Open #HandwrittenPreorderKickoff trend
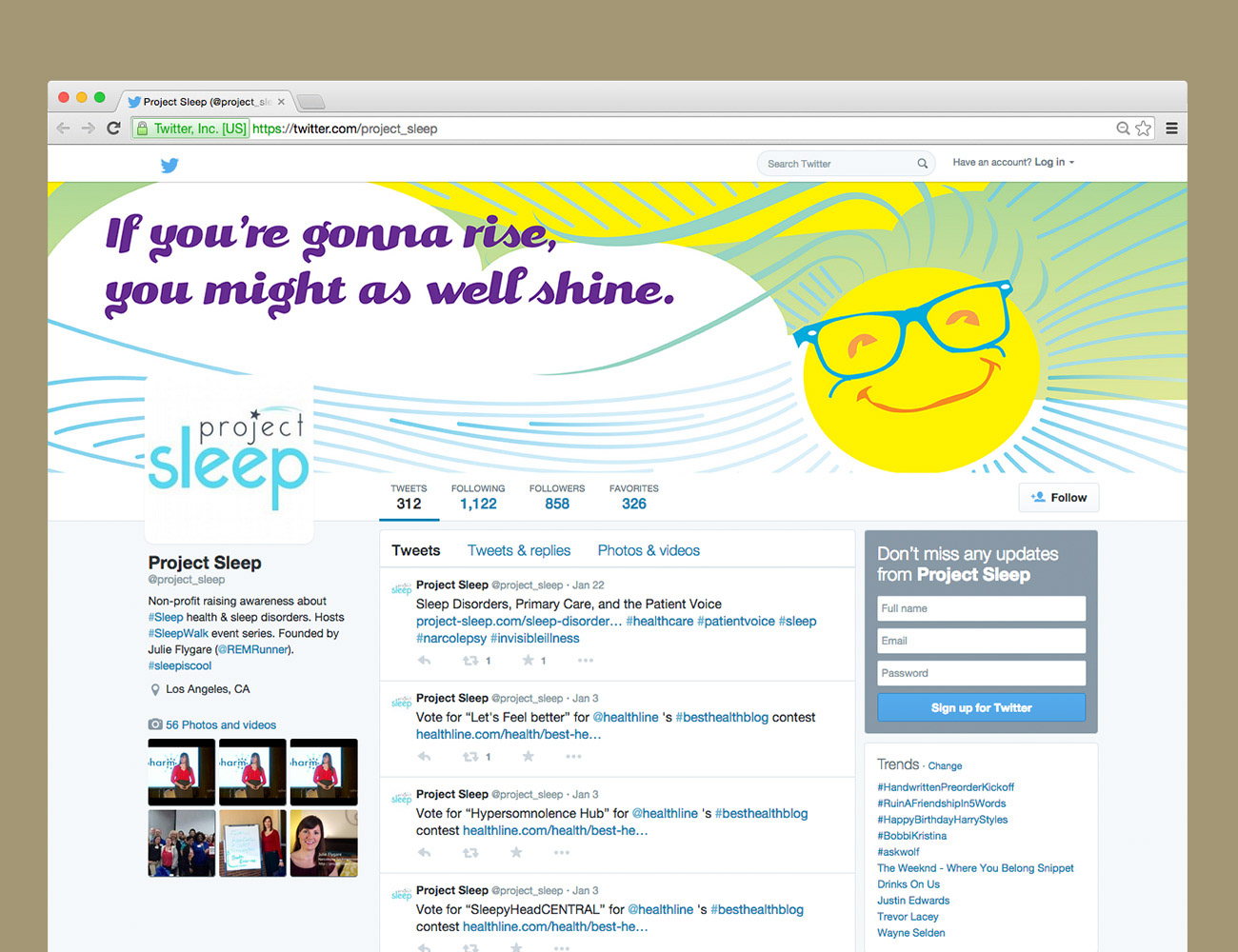This screenshot has width=1238, height=952. pos(946,787)
